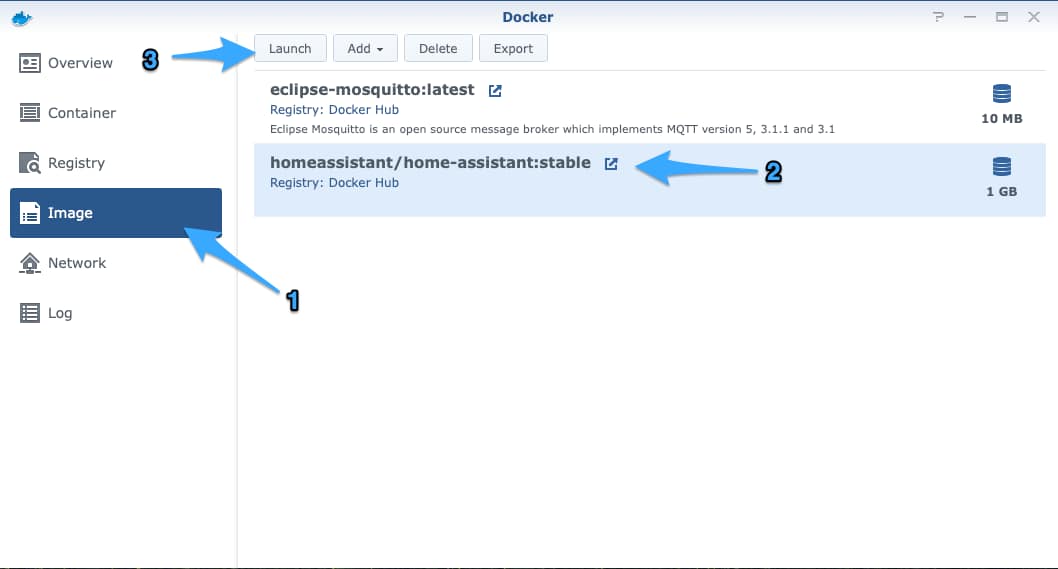The height and width of the screenshot is (569, 1058).
Task: Click the Delete button in the toolbar
Action: tap(438, 48)
